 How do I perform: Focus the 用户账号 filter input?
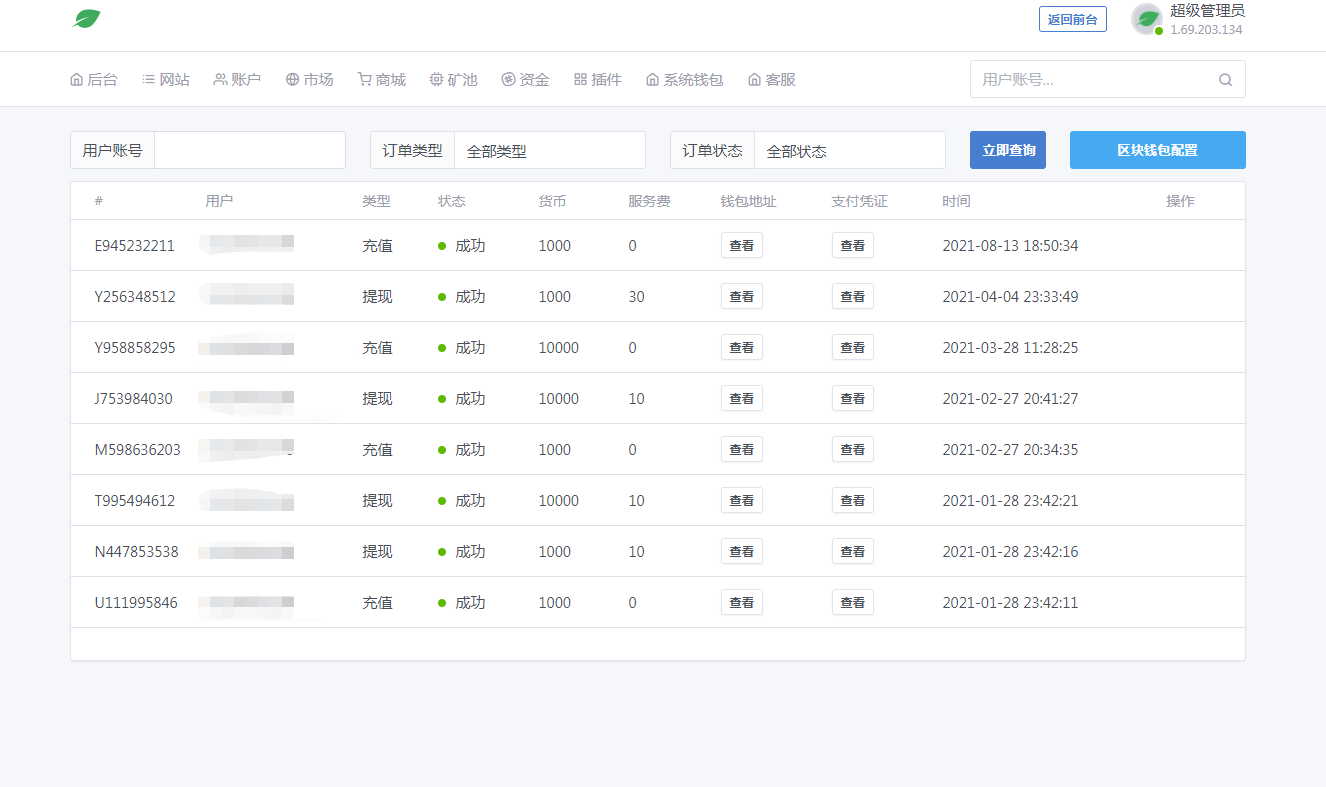250,150
